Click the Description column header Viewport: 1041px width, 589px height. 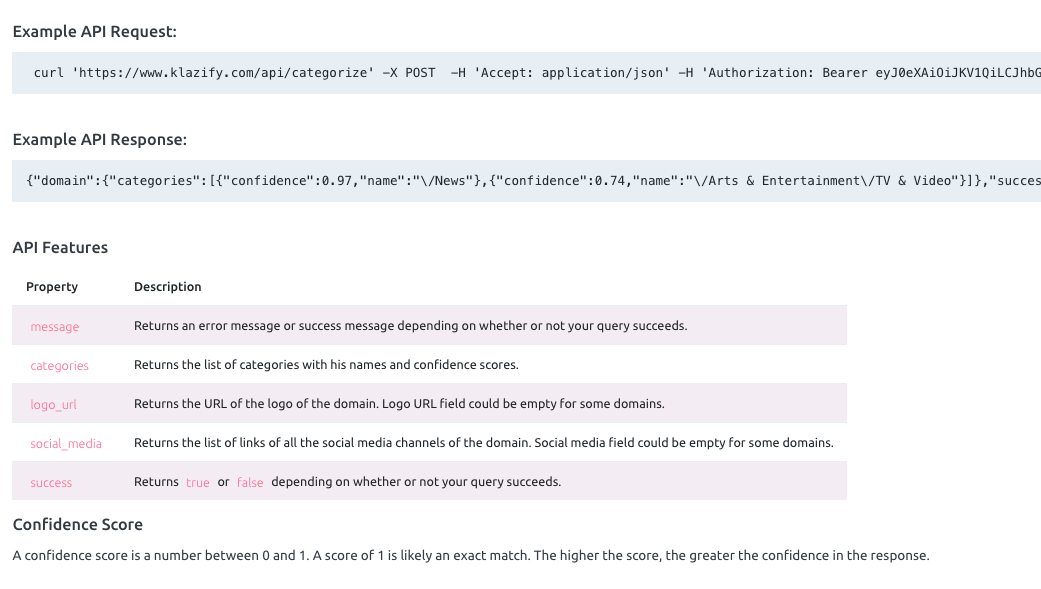coord(168,287)
